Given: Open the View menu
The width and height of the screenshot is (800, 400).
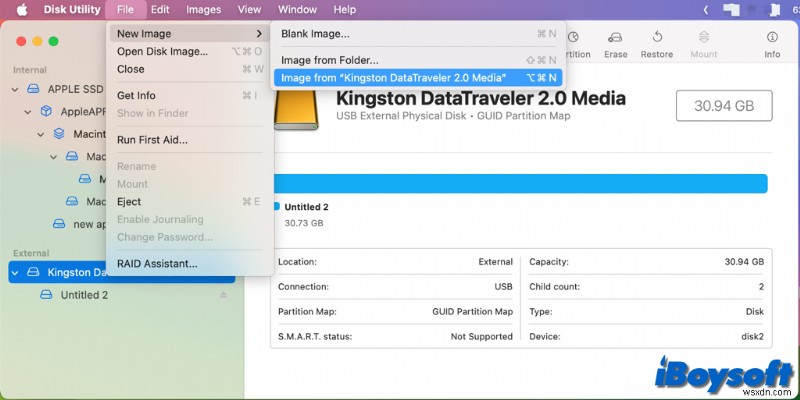Looking at the screenshot, I should click(249, 10).
